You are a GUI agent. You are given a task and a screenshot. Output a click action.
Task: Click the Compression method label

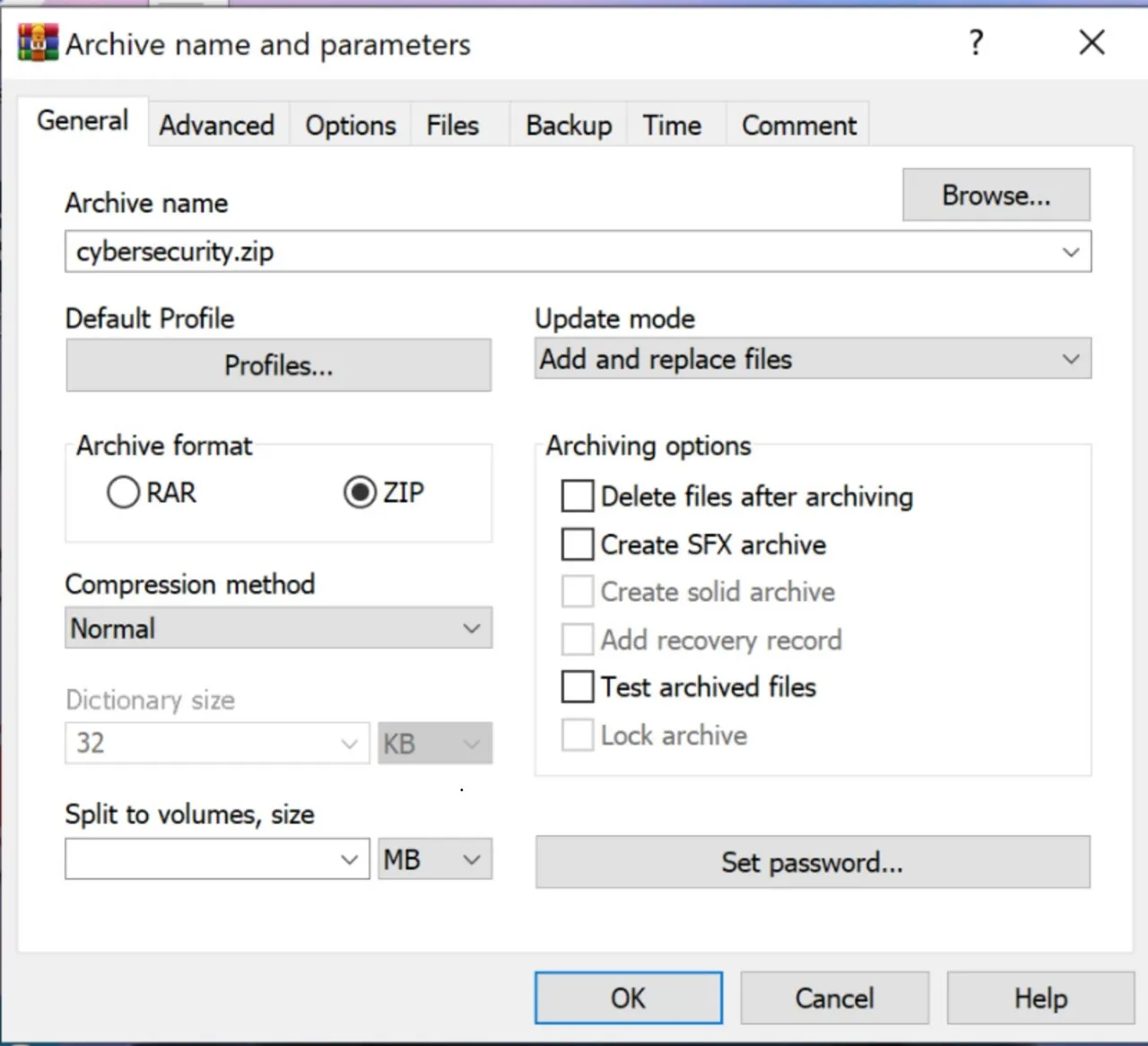click(190, 585)
